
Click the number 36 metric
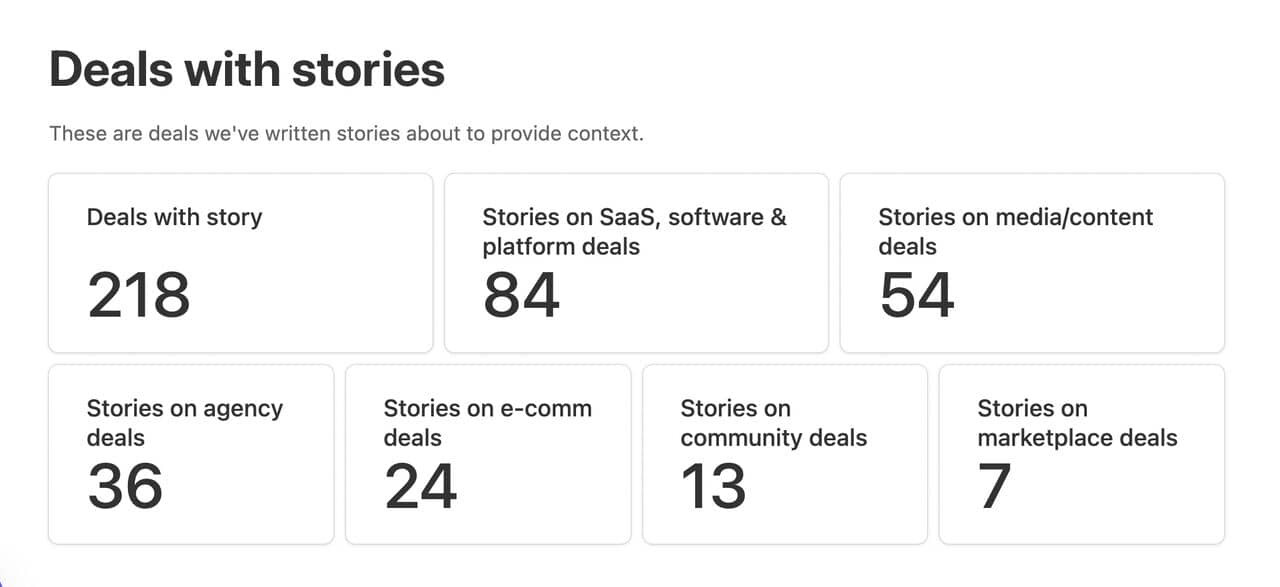click(125, 487)
